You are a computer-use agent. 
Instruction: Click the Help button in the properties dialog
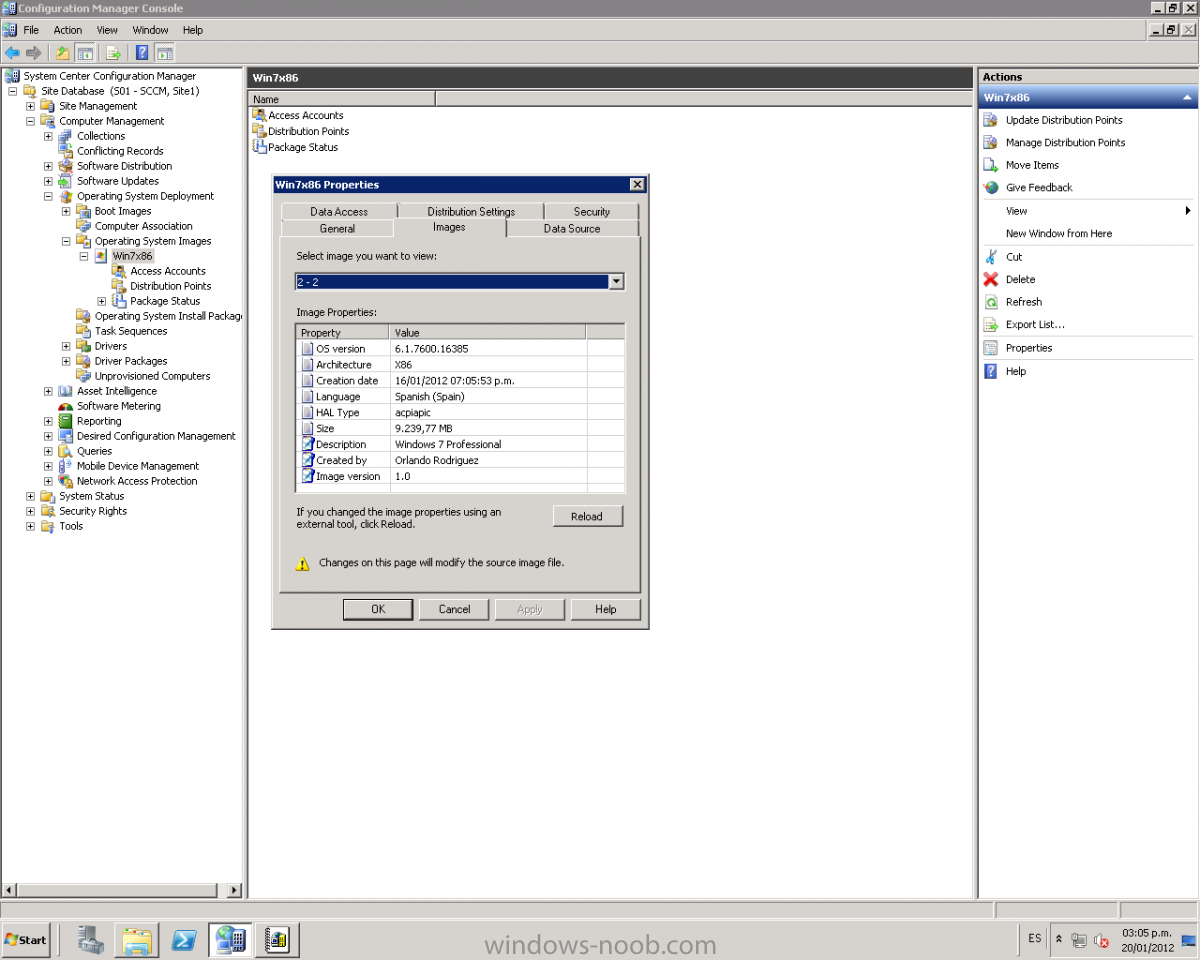click(606, 609)
